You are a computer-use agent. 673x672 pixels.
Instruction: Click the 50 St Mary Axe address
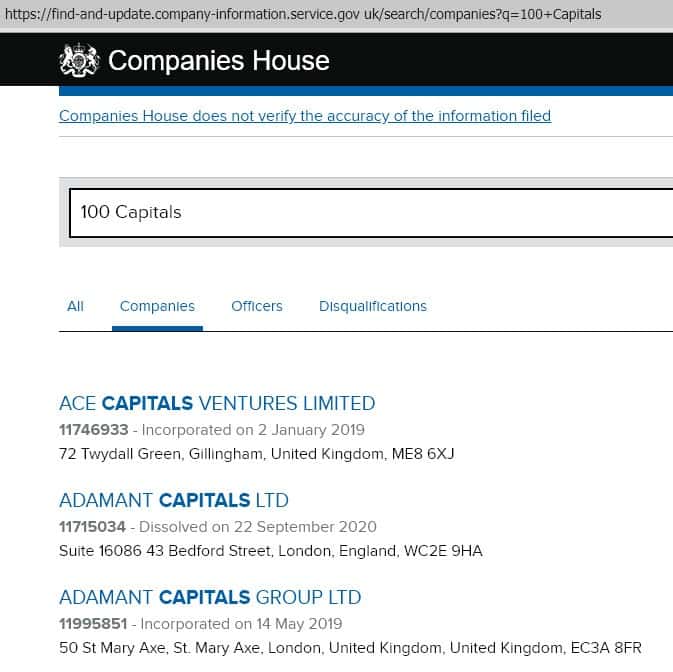(350, 648)
